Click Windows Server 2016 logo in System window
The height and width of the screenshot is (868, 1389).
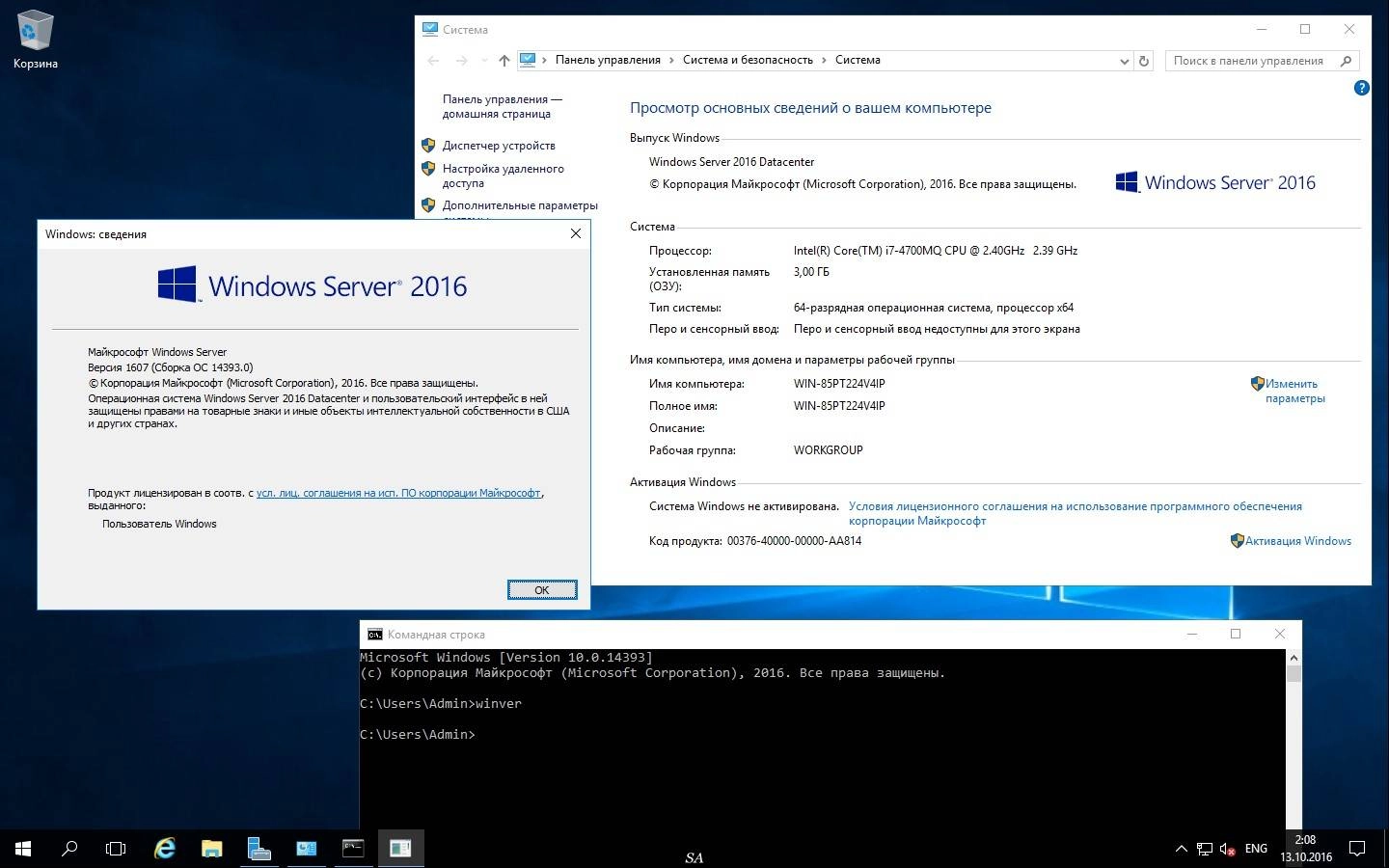pyautogui.click(x=1215, y=182)
